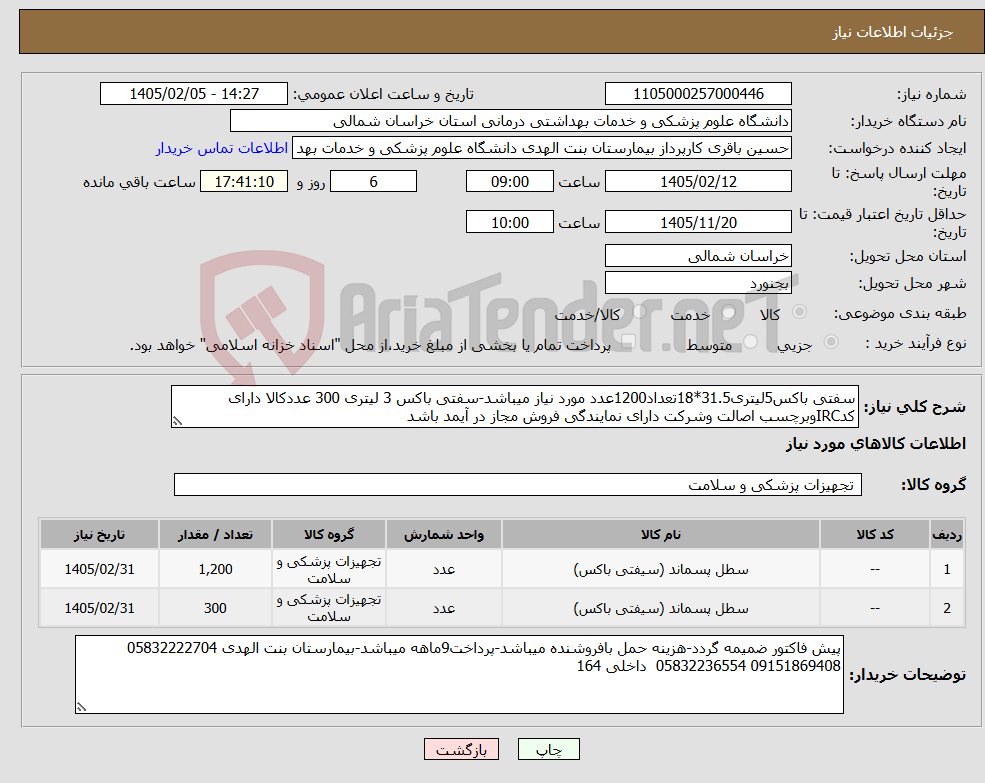This screenshot has width=985, height=783.
Task: Click the واحد شمارش column header
Action: 444,534
